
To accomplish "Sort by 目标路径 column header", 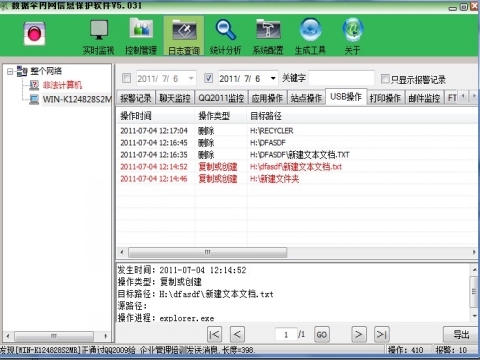I will pos(362,116).
